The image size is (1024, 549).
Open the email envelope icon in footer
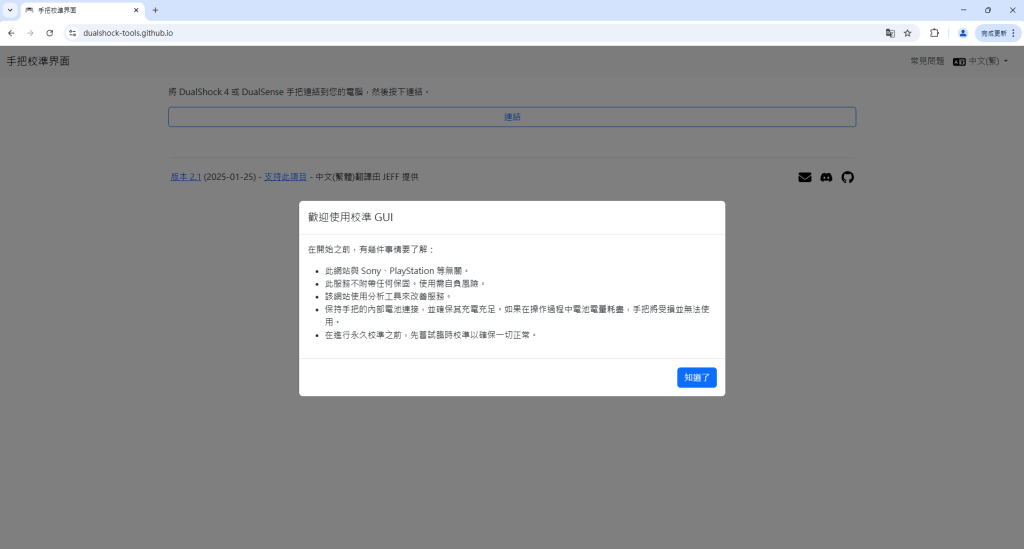coord(805,177)
